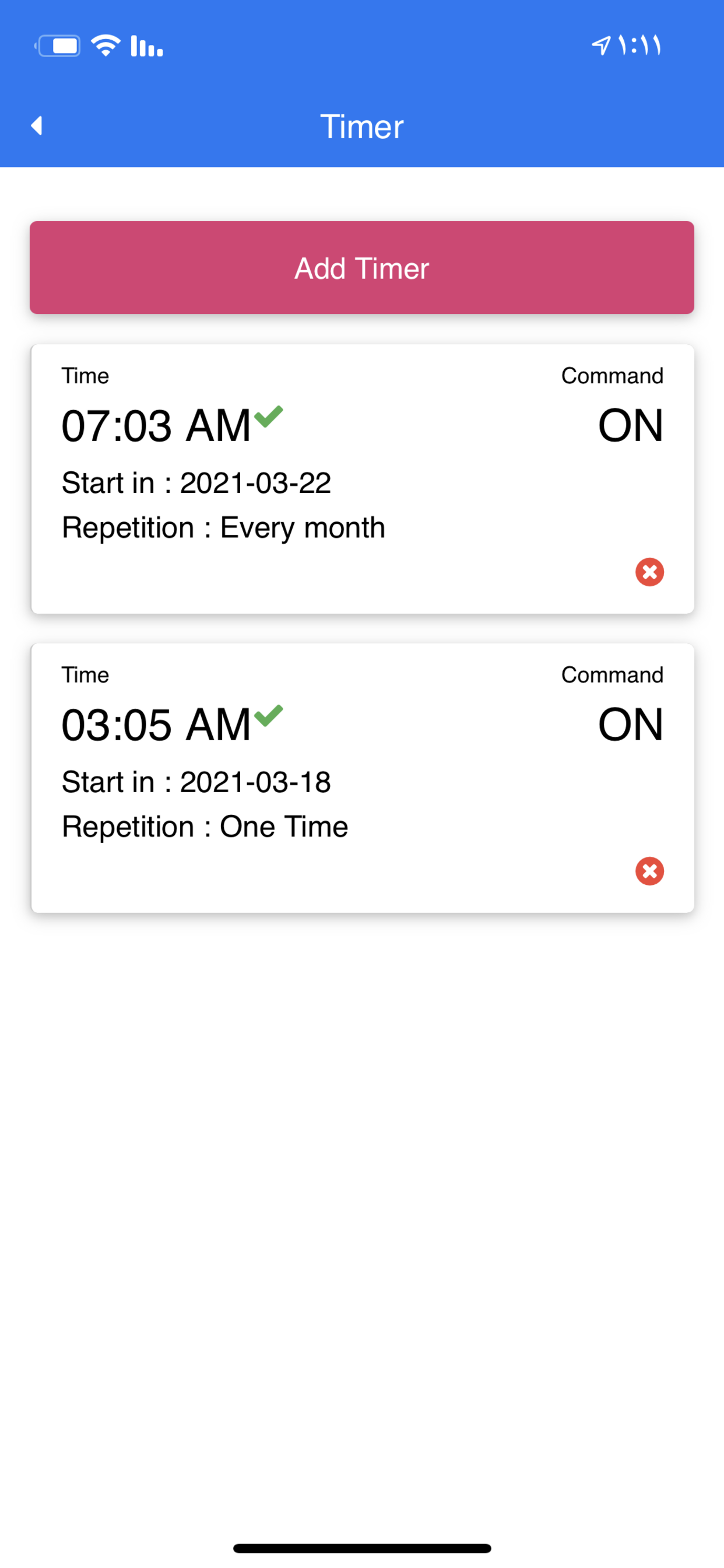Tap the location arrow status icon
This screenshot has width=724, height=1568.
click(600, 45)
